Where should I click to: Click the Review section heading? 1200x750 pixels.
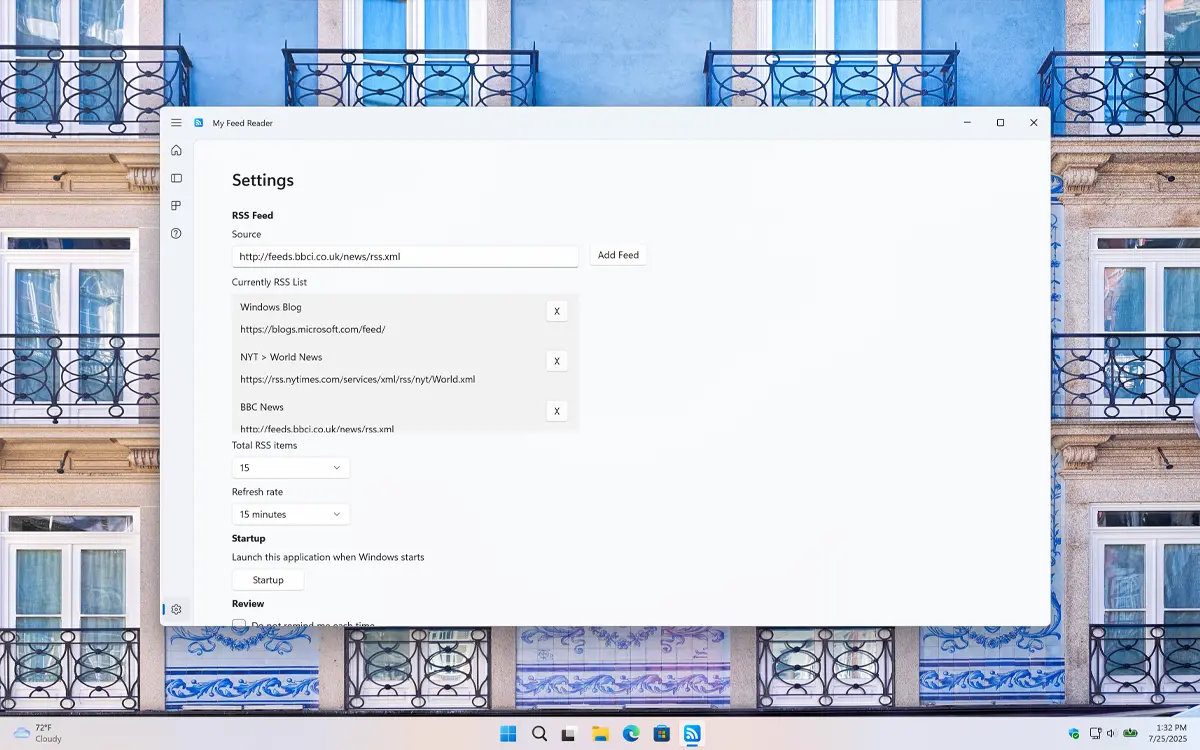[x=248, y=604]
